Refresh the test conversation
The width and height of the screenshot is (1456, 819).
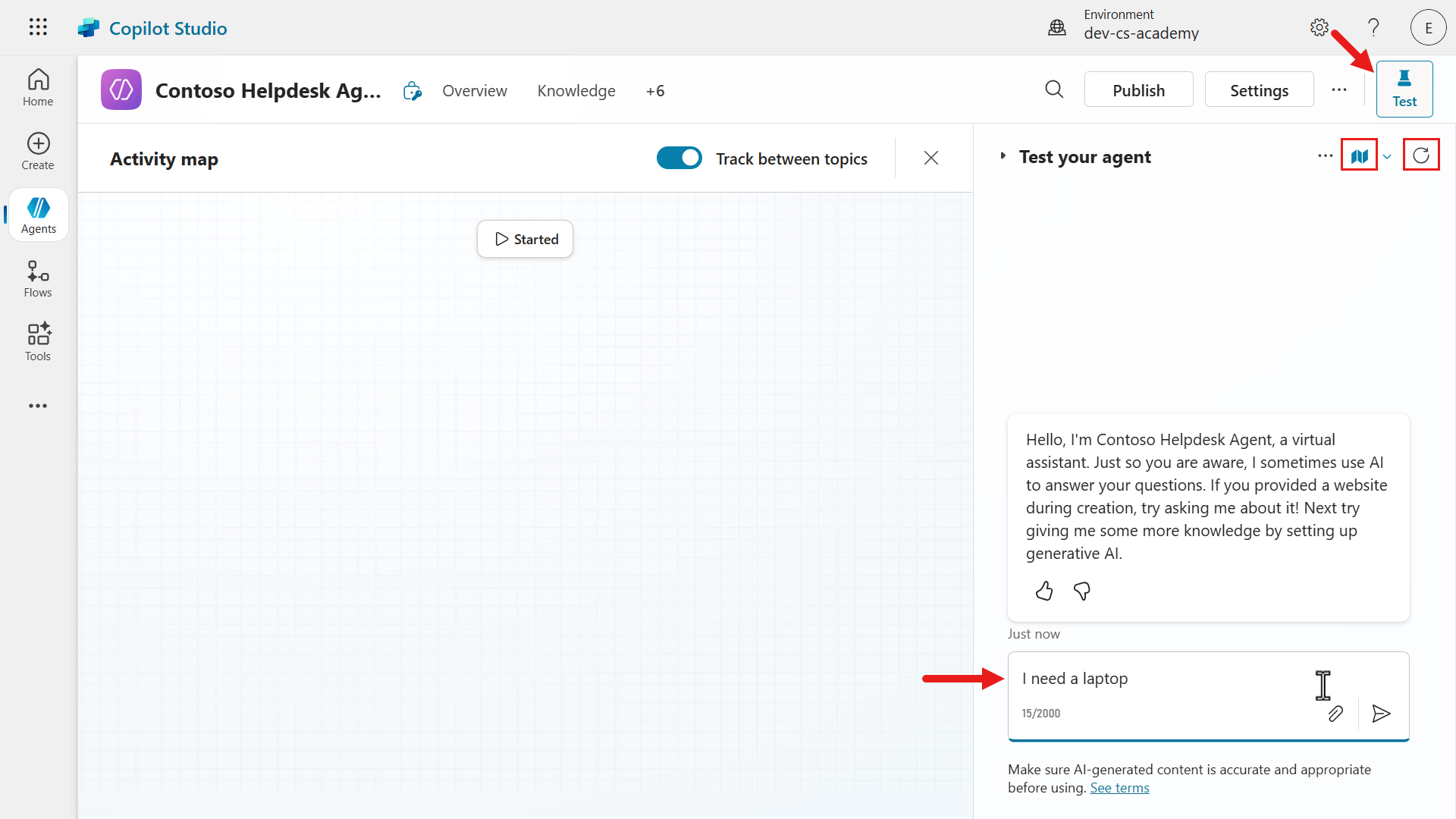click(x=1421, y=155)
